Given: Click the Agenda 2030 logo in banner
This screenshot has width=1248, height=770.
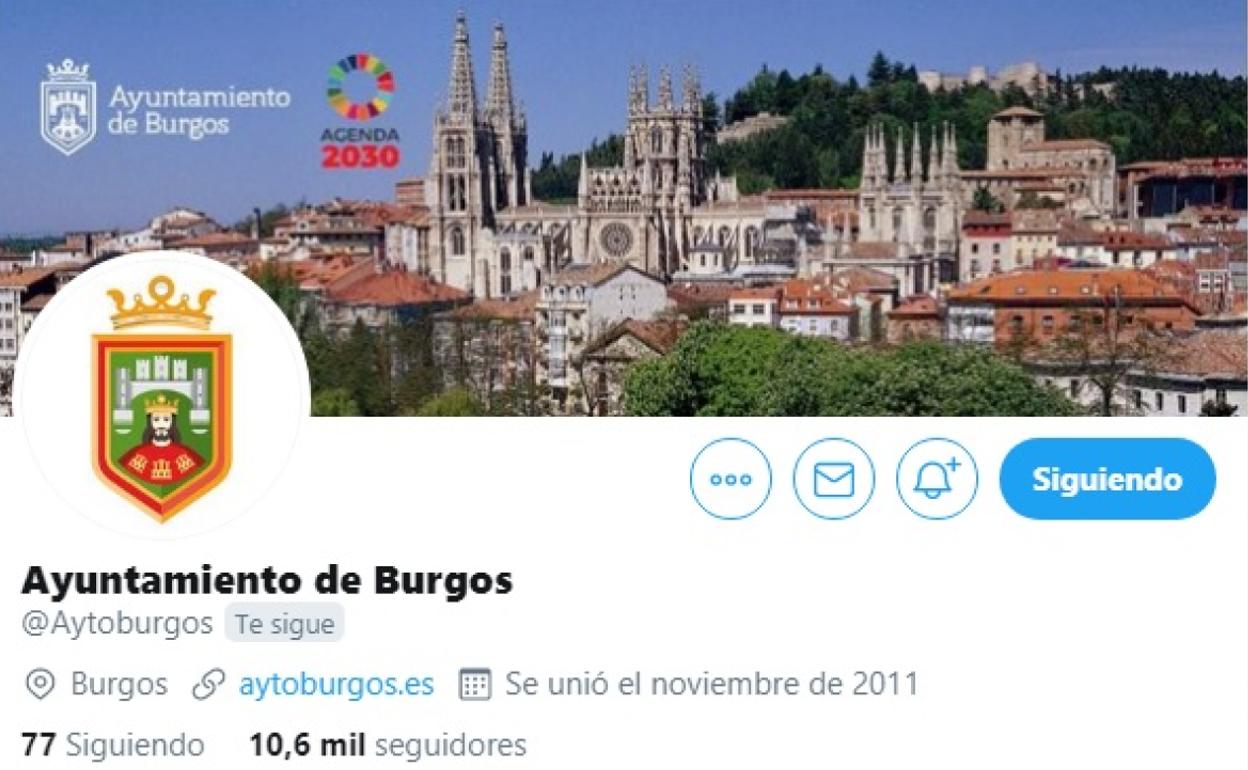Looking at the screenshot, I should 360,111.
